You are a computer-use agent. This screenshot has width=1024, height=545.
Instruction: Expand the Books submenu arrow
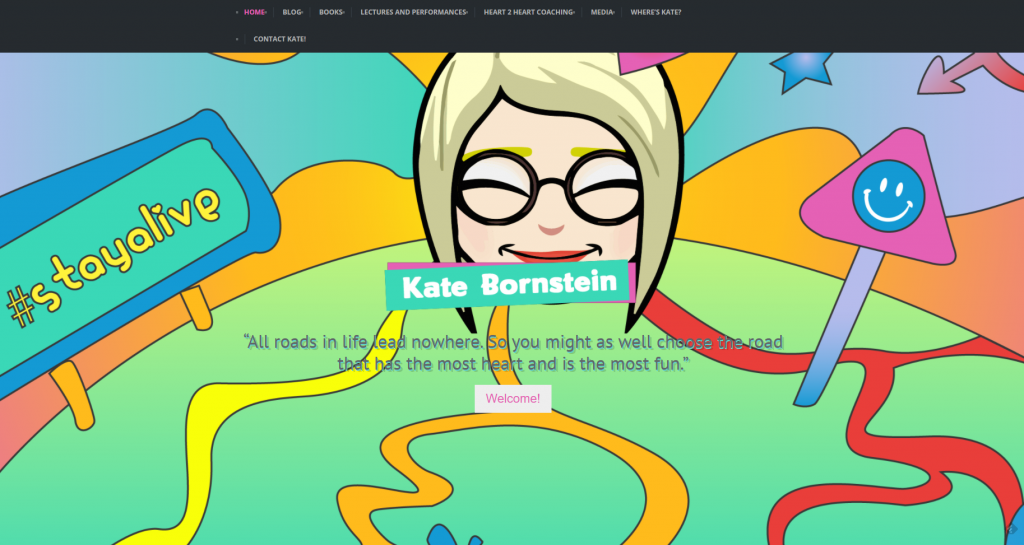(x=344, y=13)
